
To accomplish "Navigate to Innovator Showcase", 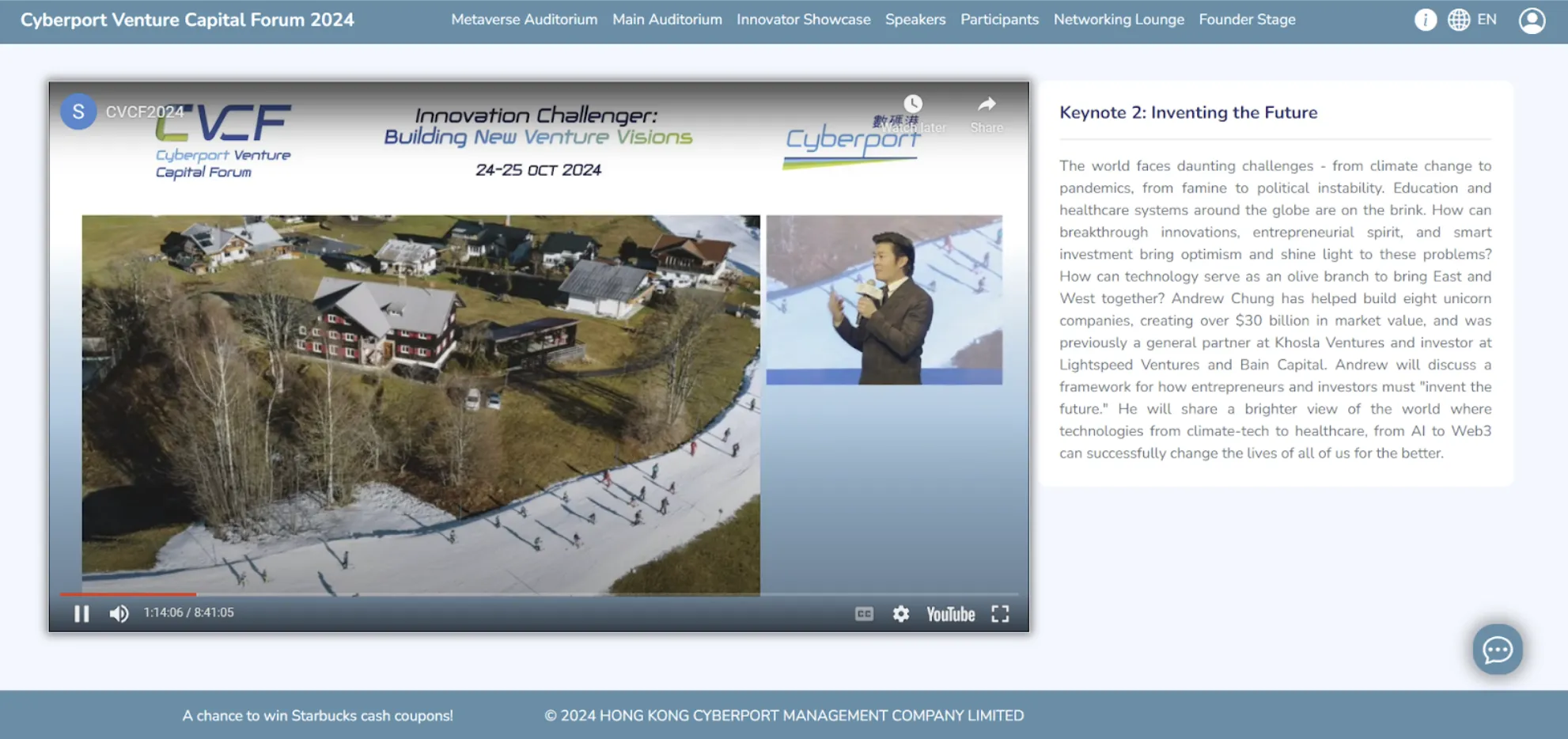I will 803,20.
